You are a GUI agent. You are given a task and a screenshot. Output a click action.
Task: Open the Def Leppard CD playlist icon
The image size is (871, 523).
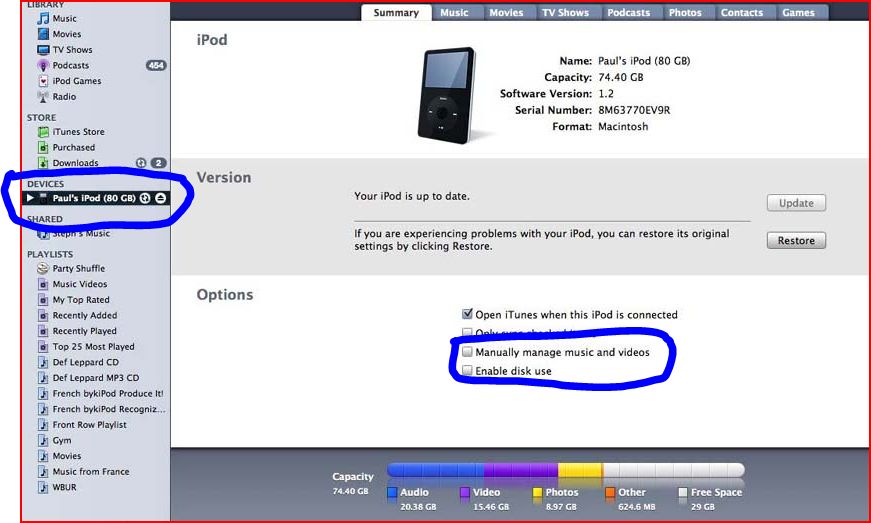(x=43, y=362)
